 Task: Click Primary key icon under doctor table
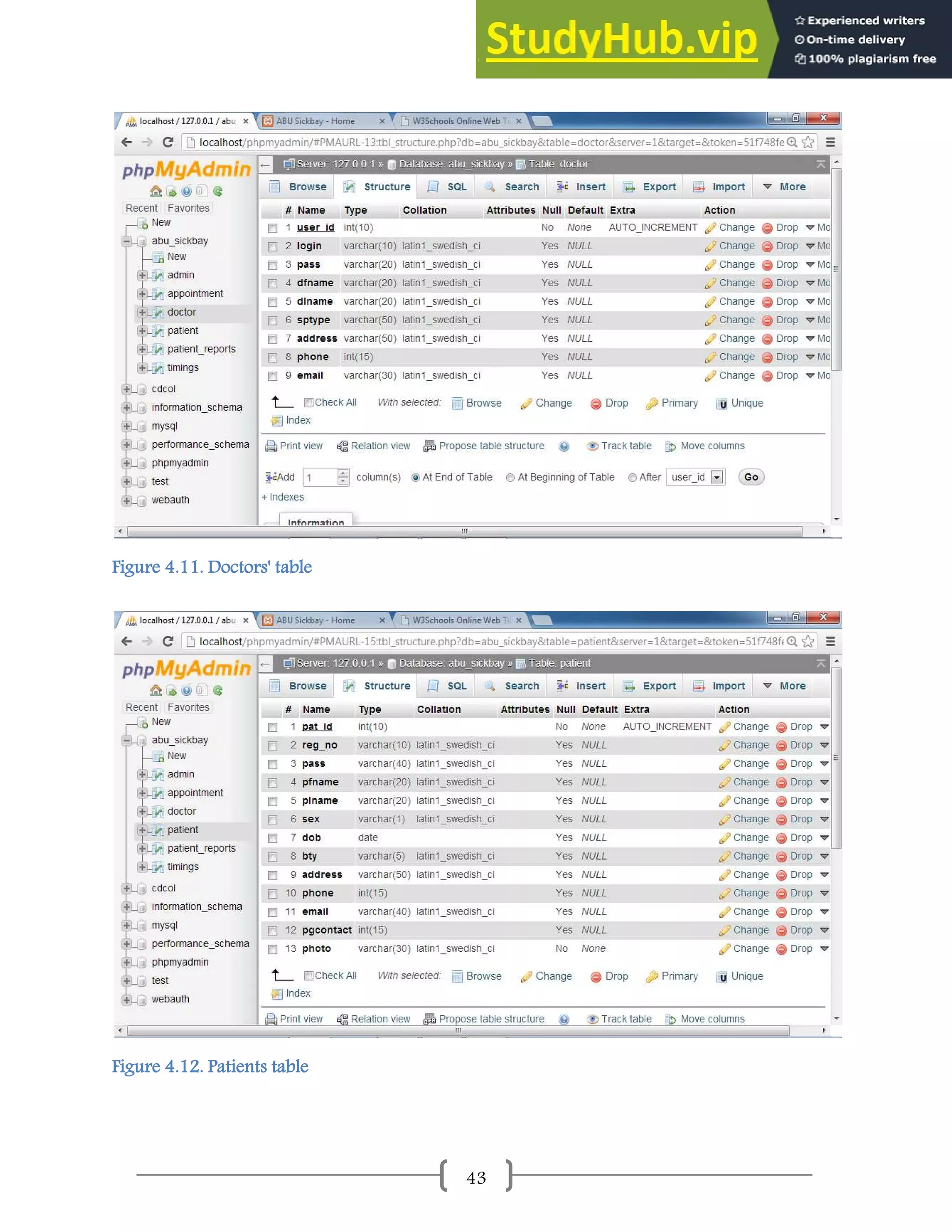coord(652,404)
